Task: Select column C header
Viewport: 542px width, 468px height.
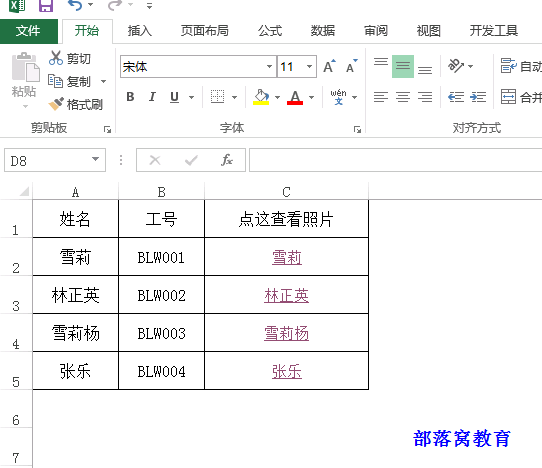Action: 286,192
